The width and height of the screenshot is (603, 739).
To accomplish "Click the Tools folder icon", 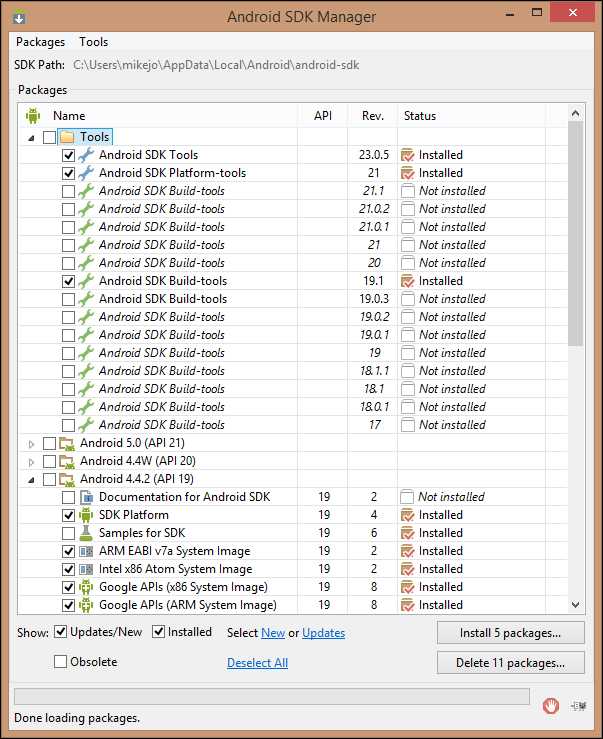I will pyautogui.click(x=67, y=137).
